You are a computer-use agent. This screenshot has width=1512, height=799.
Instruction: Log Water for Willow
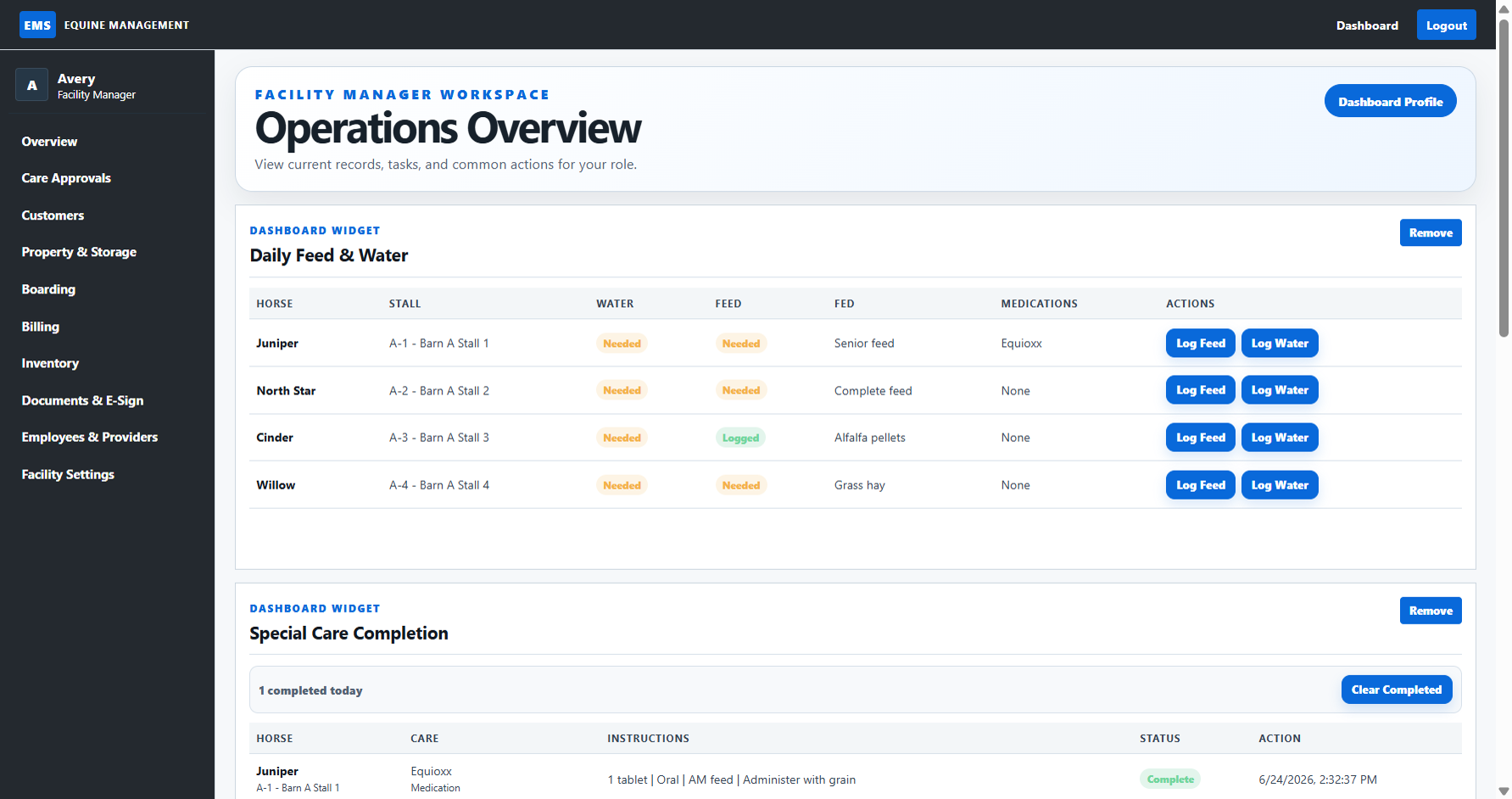tap(1280, 485)
